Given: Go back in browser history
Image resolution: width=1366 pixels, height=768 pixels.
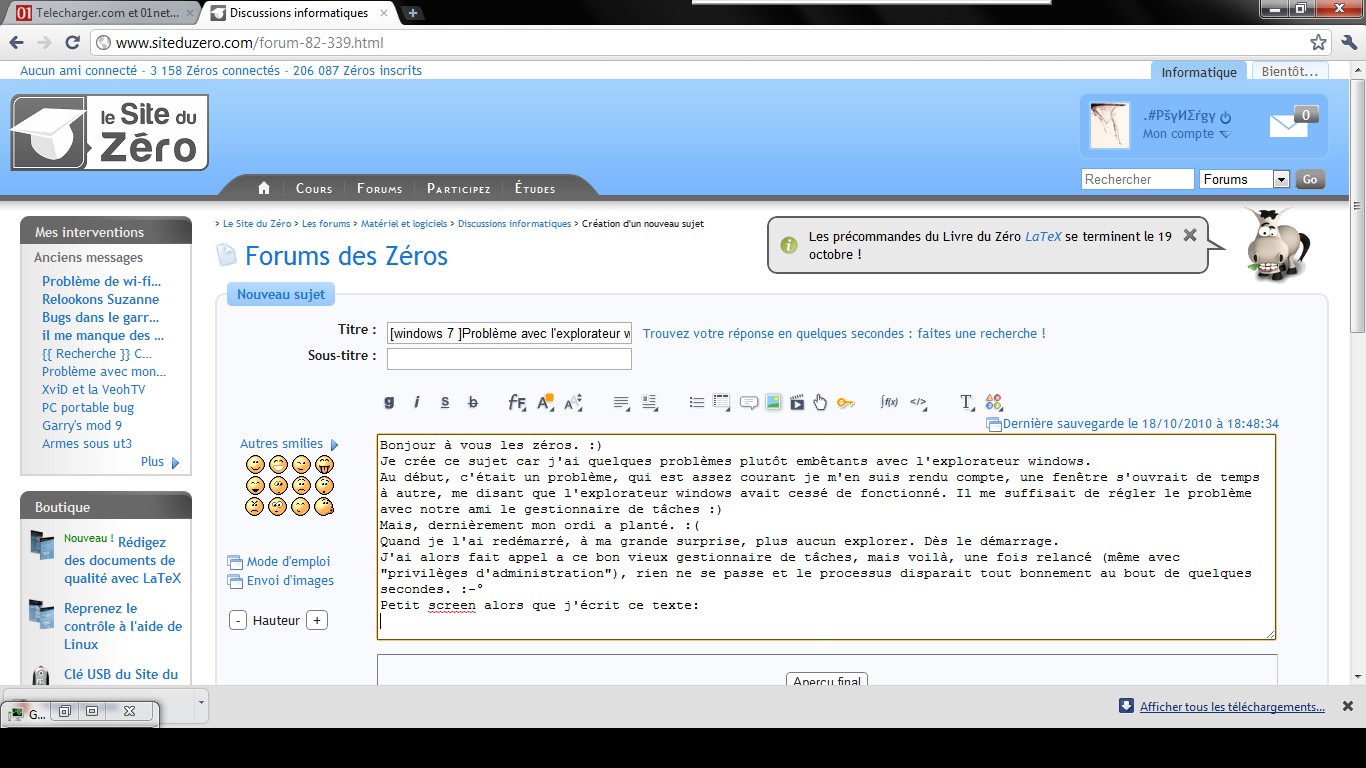Looking at the screenshot, I should [x=16, y=43].
